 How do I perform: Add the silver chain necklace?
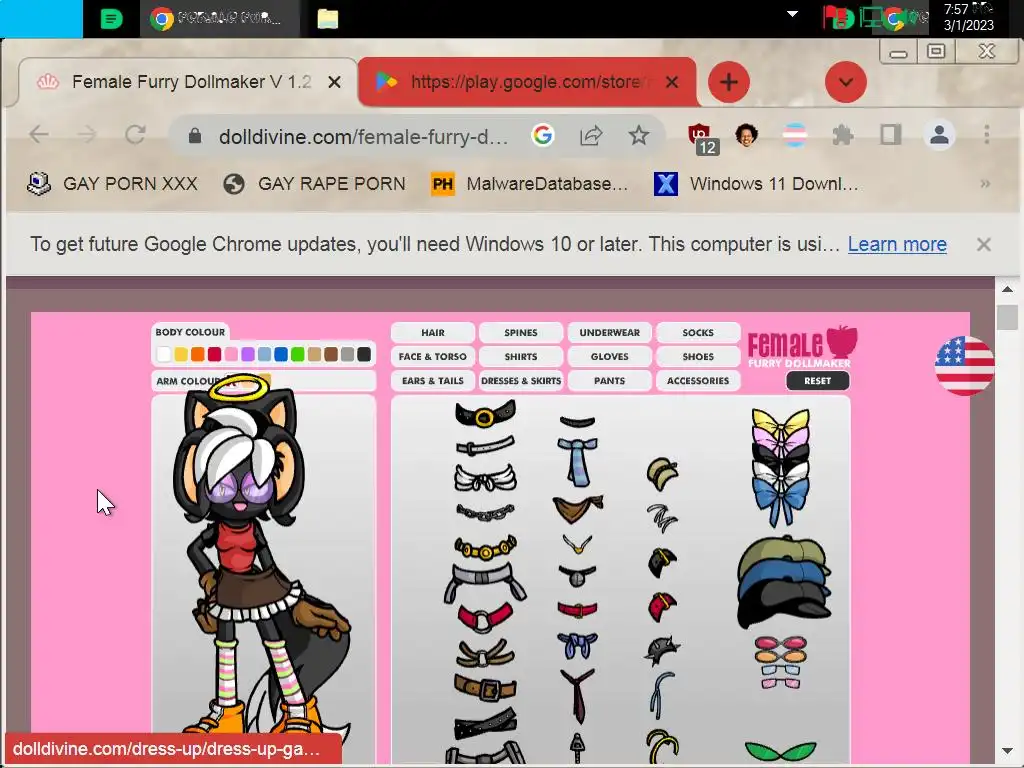coord(485,513)
